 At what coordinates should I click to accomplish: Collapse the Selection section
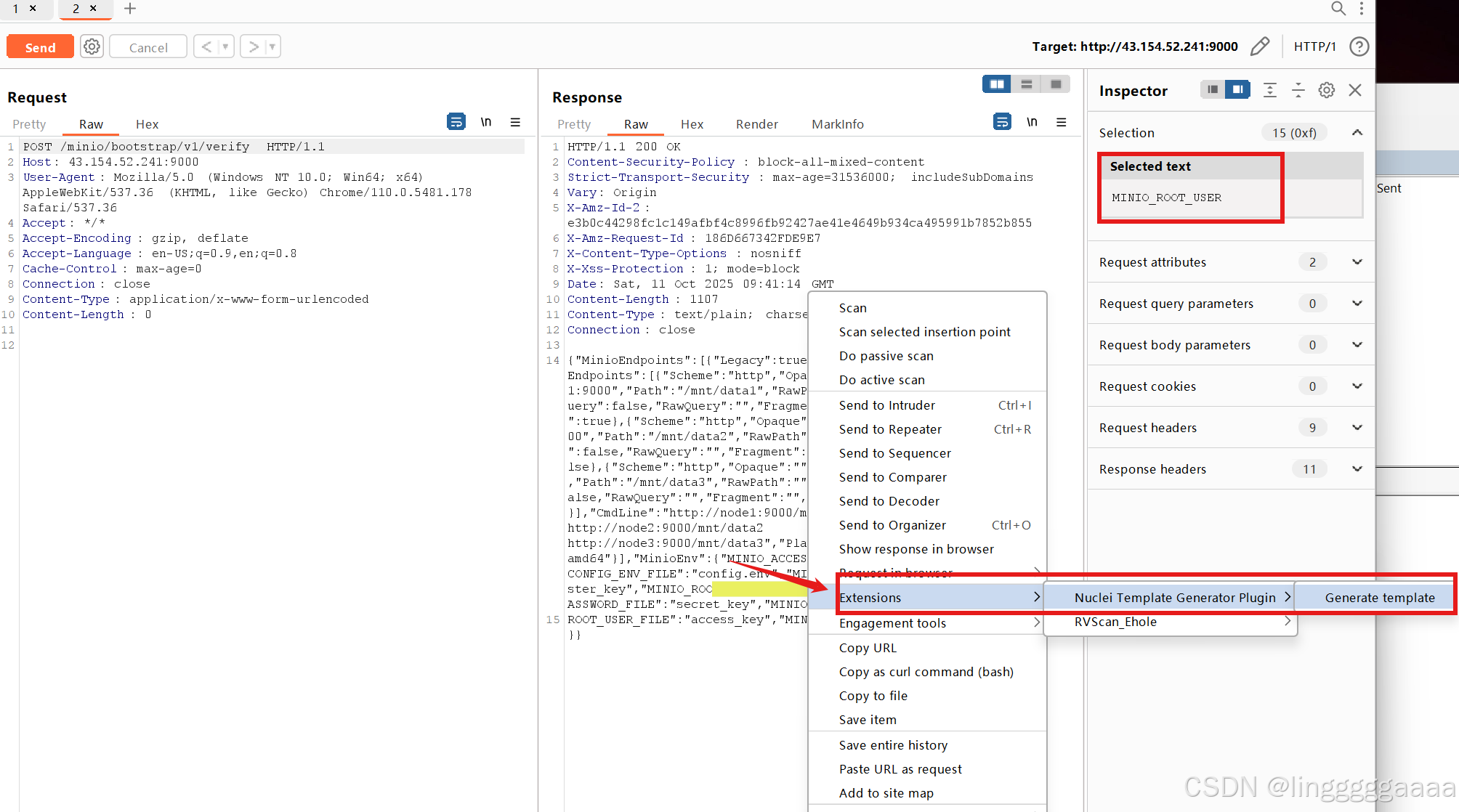click(x=1357, y=133)
